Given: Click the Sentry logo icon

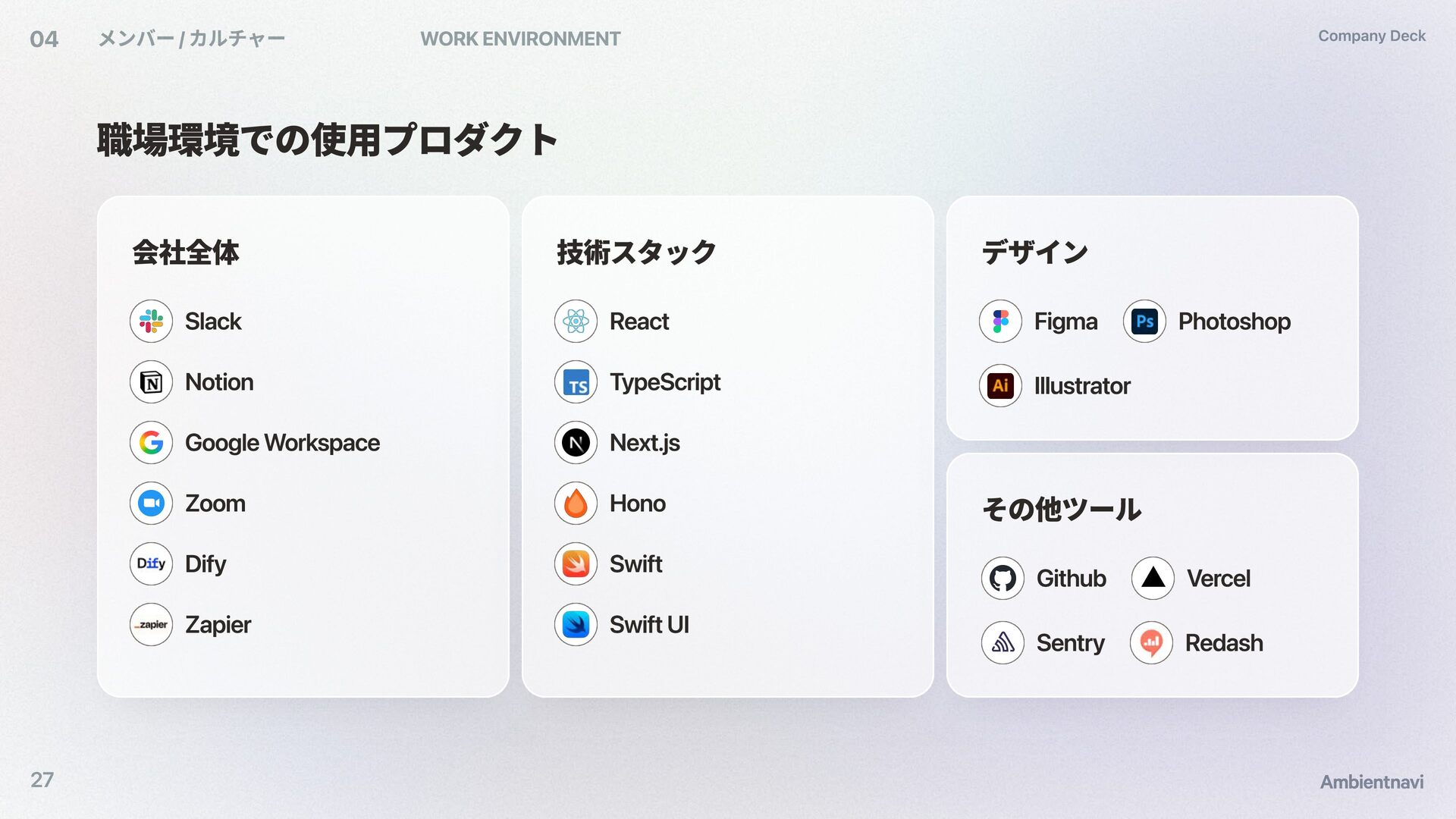Looking at the screenshot, I should coord(1003,643).
